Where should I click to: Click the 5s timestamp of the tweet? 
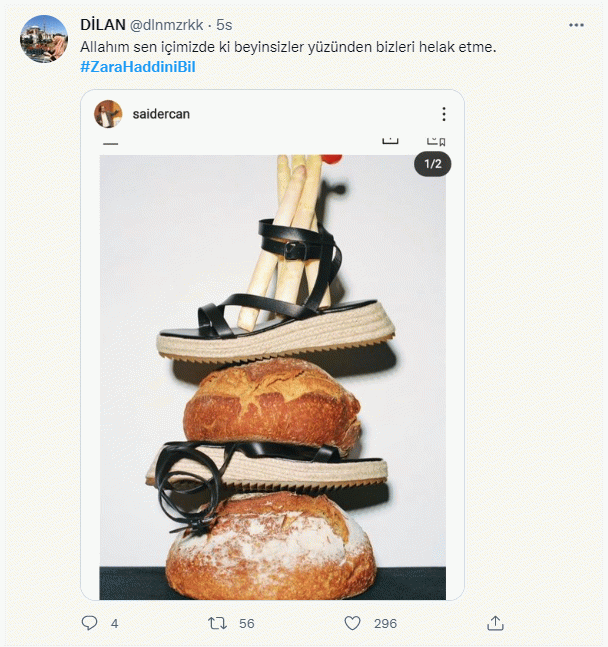click(x=226, y=25)
